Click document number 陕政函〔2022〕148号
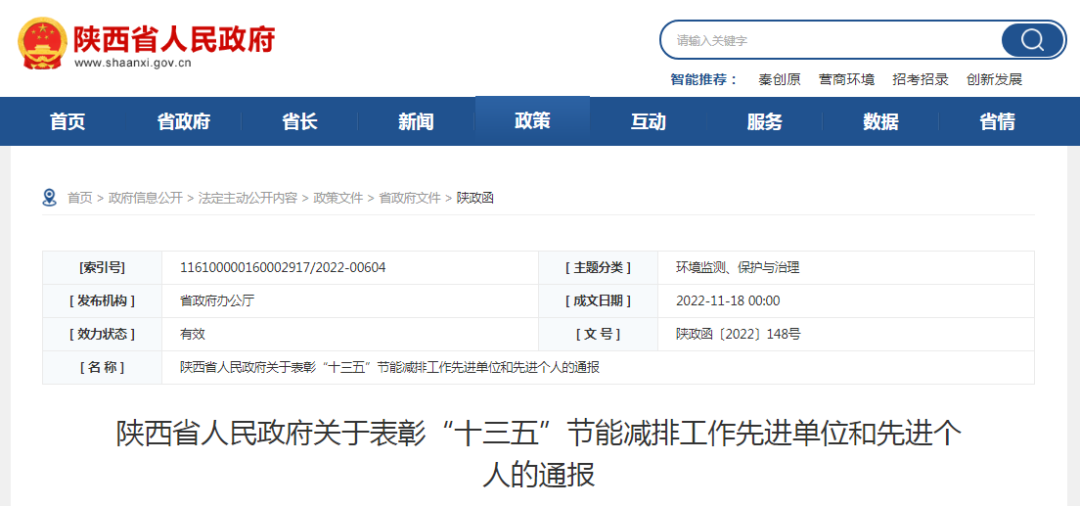Viewport: 1080px width, 506px height. (738, 335)
